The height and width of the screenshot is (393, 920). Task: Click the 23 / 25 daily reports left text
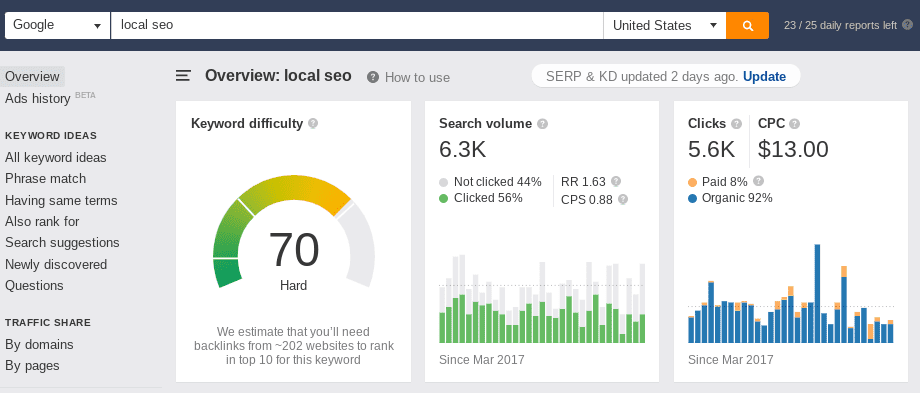(x=840, y=25)
